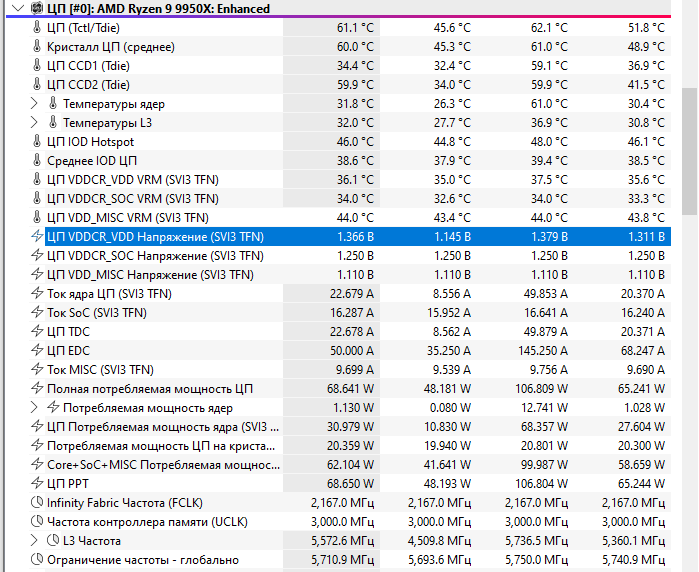Viewport: 699px width, 572px height.
Task: Click the 106.809 W maximum power value
Action: pyautogui.click(x=541, y=389)
